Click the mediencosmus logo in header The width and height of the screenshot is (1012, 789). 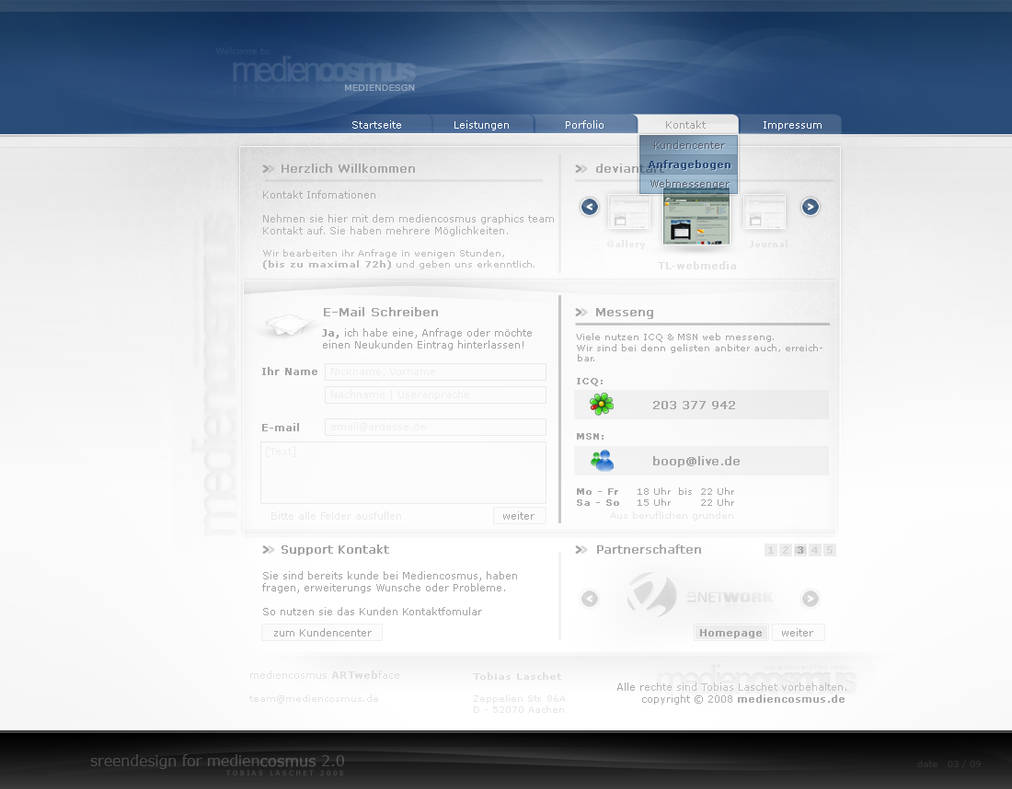pos(323,72)
